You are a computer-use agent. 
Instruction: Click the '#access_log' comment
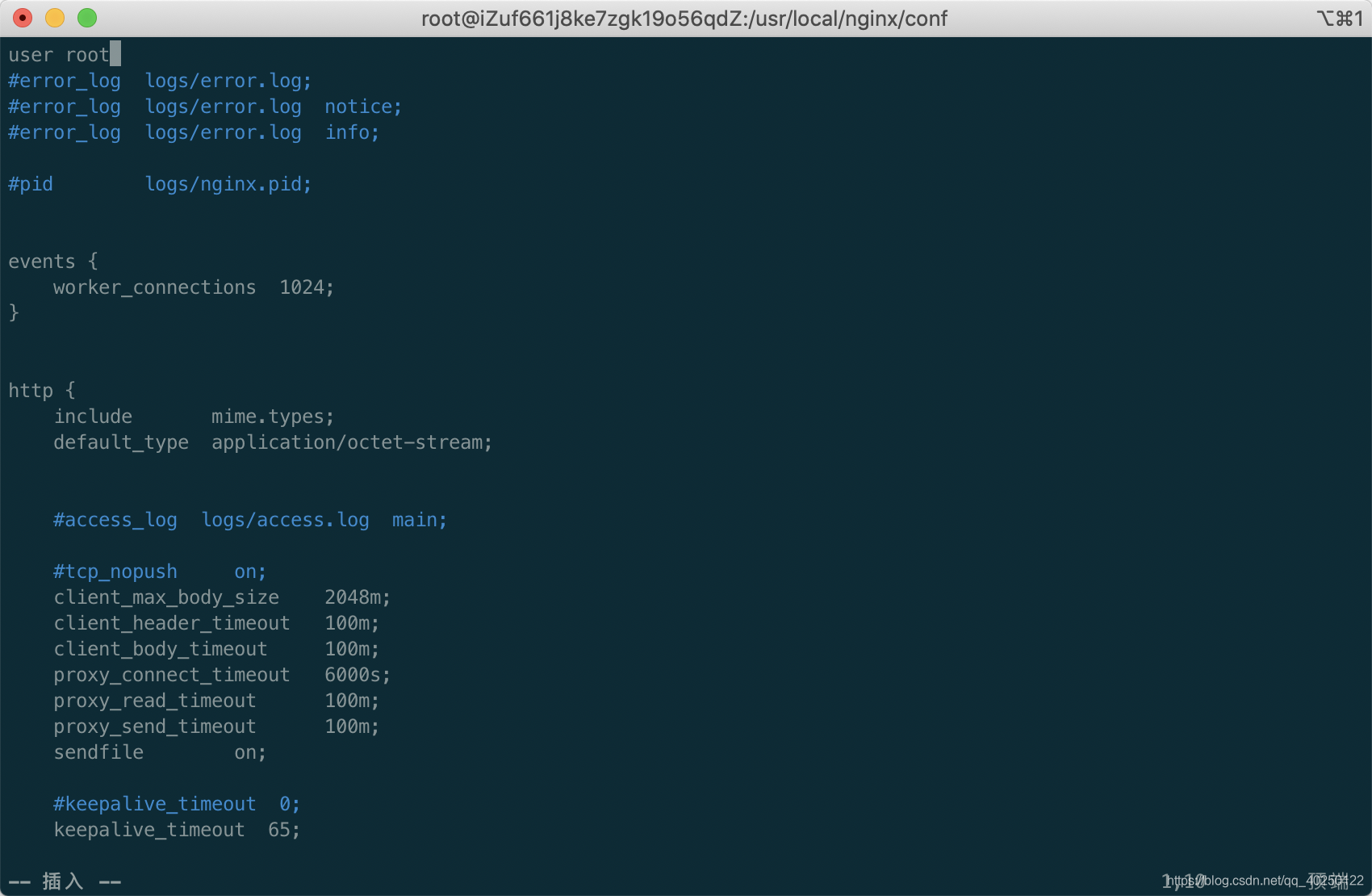[115, 521]
